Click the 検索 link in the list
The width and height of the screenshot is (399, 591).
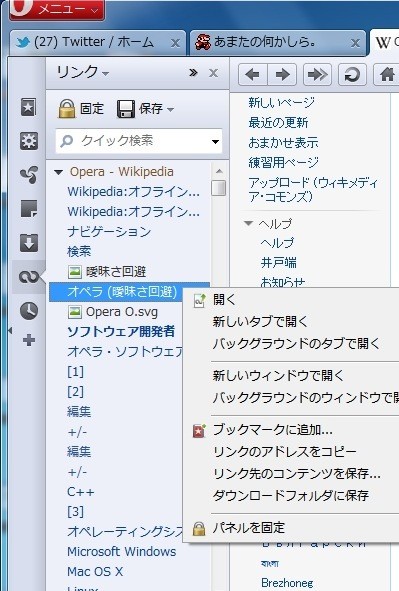point(79,251)
